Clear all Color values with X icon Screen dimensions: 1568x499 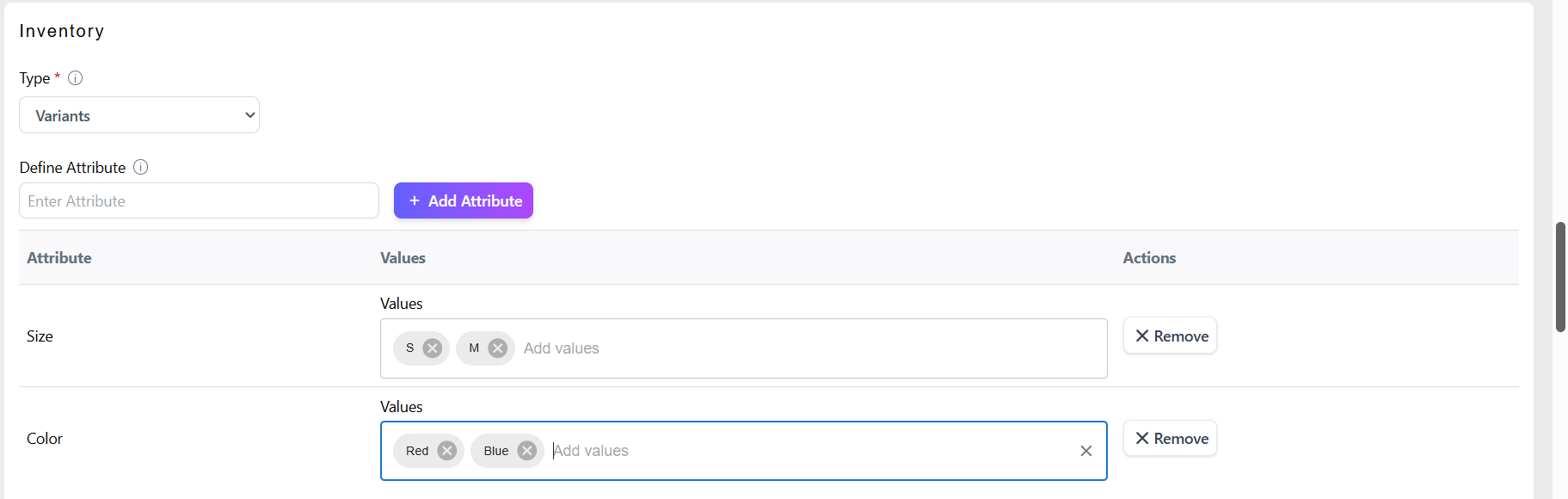point(1086,451)
